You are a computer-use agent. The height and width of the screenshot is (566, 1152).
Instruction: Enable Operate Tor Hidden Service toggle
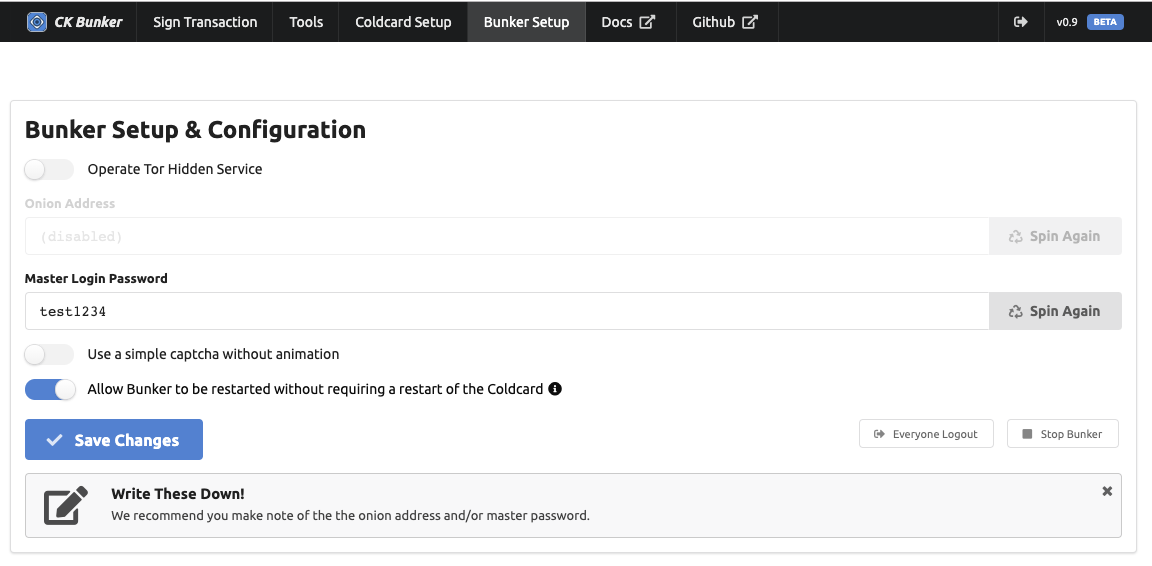[49, 170]
